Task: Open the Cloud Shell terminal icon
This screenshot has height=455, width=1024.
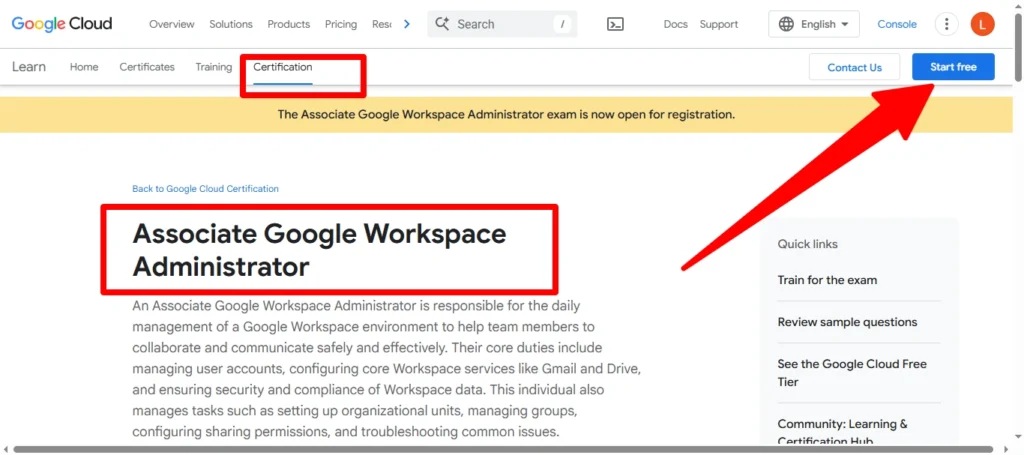Action: tap(615, 24)
